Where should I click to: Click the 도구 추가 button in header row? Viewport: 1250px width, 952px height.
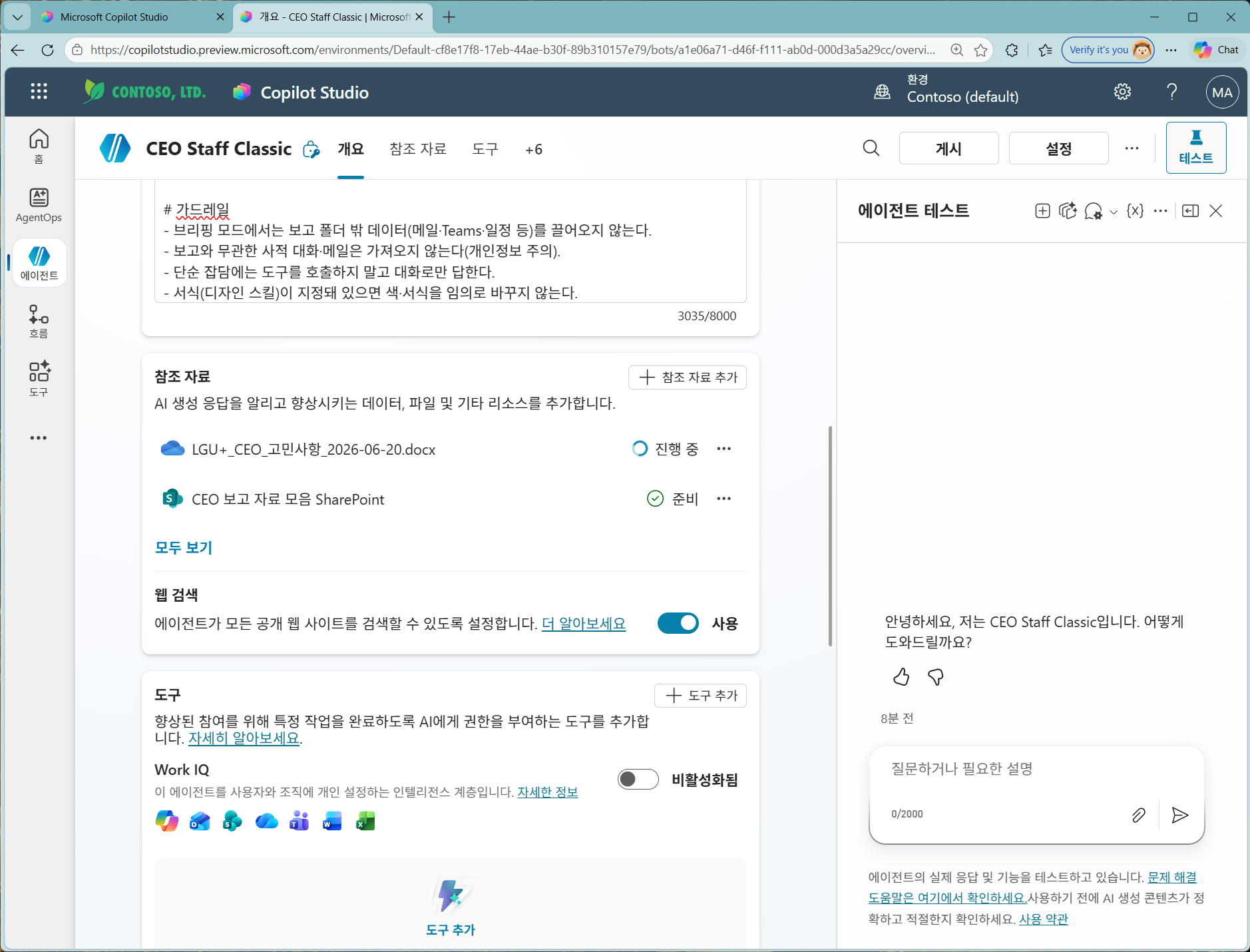coord(701,696)
